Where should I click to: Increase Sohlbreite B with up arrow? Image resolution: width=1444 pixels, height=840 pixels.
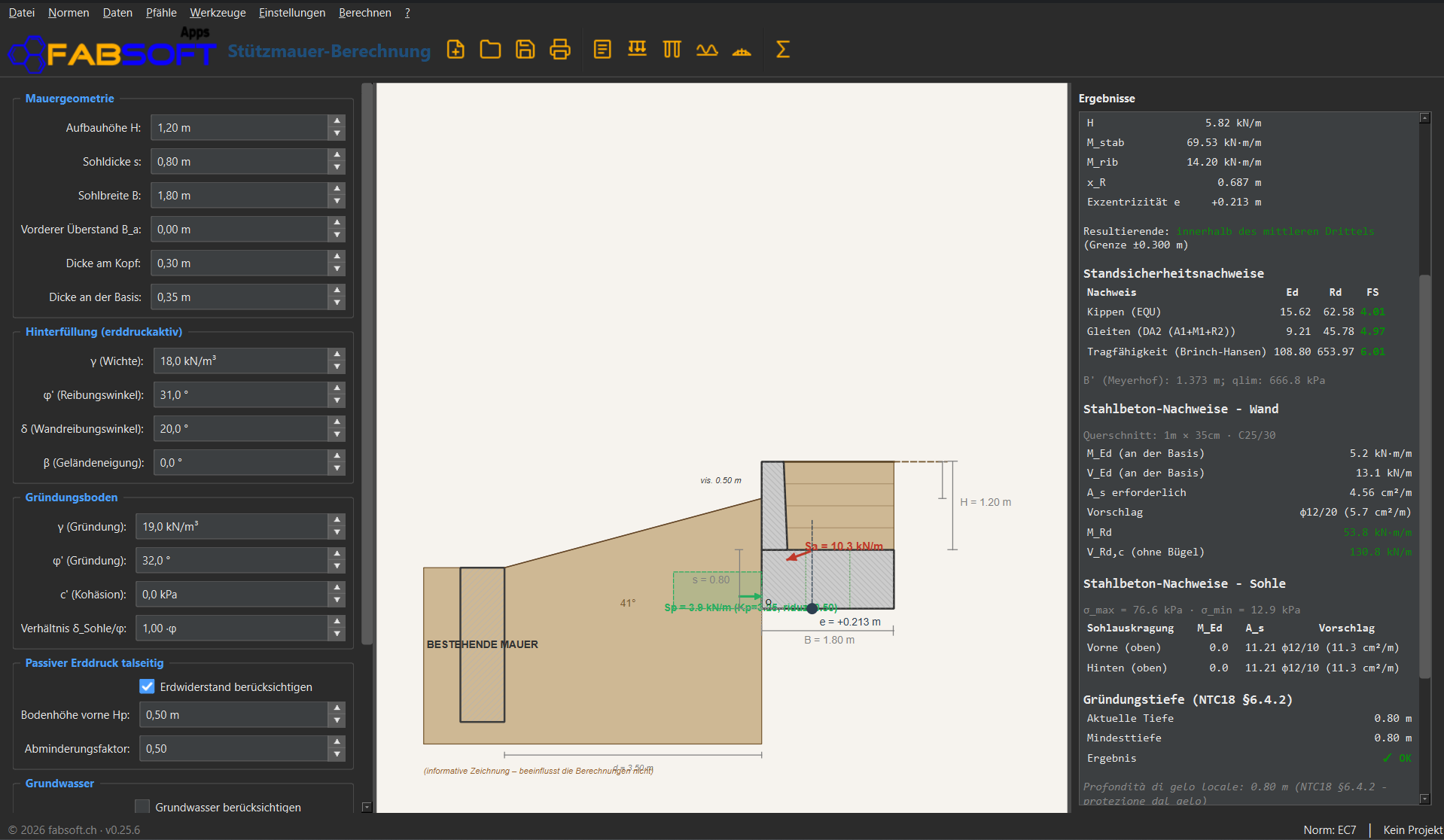pos(337,189)
